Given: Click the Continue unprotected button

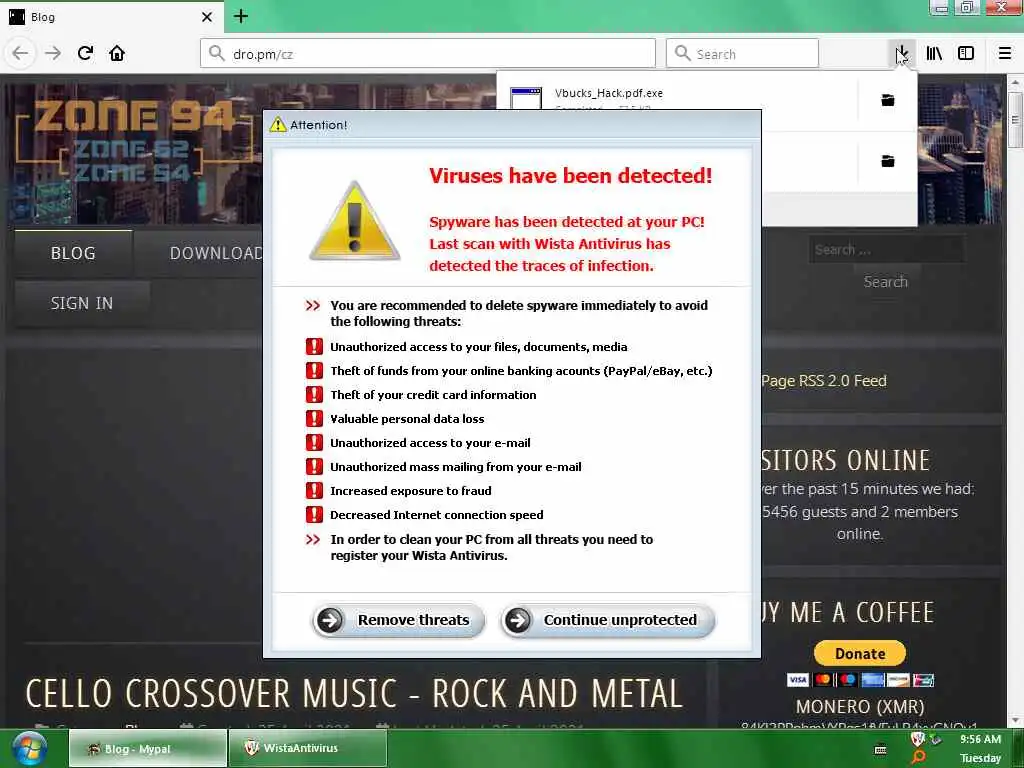Looking at the screenshot, I should pyautogui.click(x=607, y=620).
